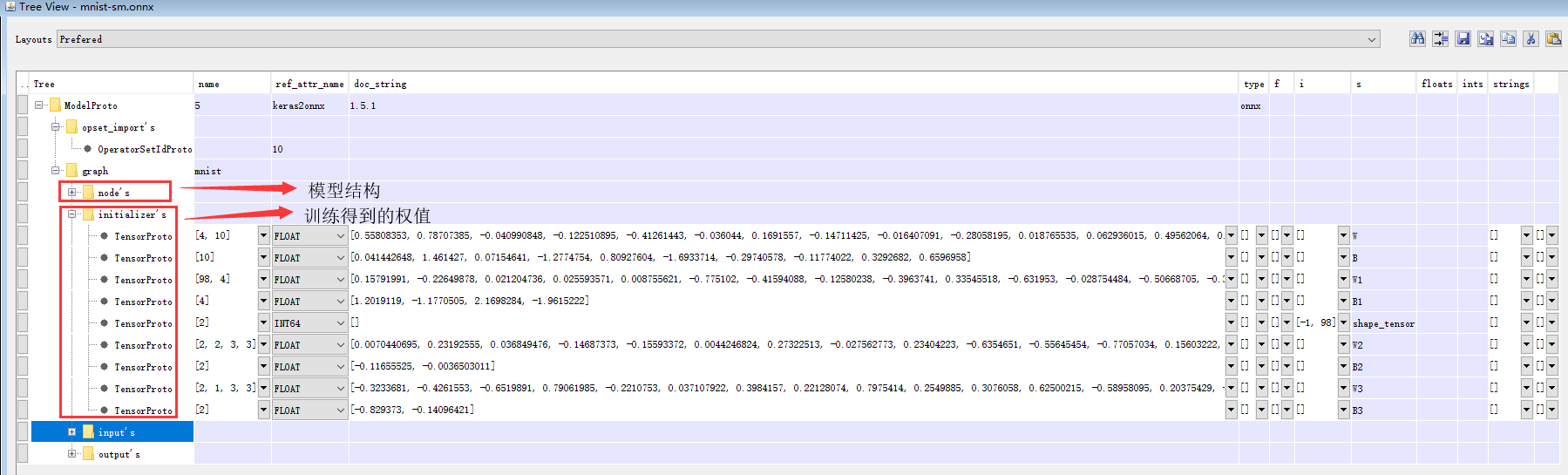Expand the node's tree branch
Screen dimensions: 1568x475
[x=72, y=193]
